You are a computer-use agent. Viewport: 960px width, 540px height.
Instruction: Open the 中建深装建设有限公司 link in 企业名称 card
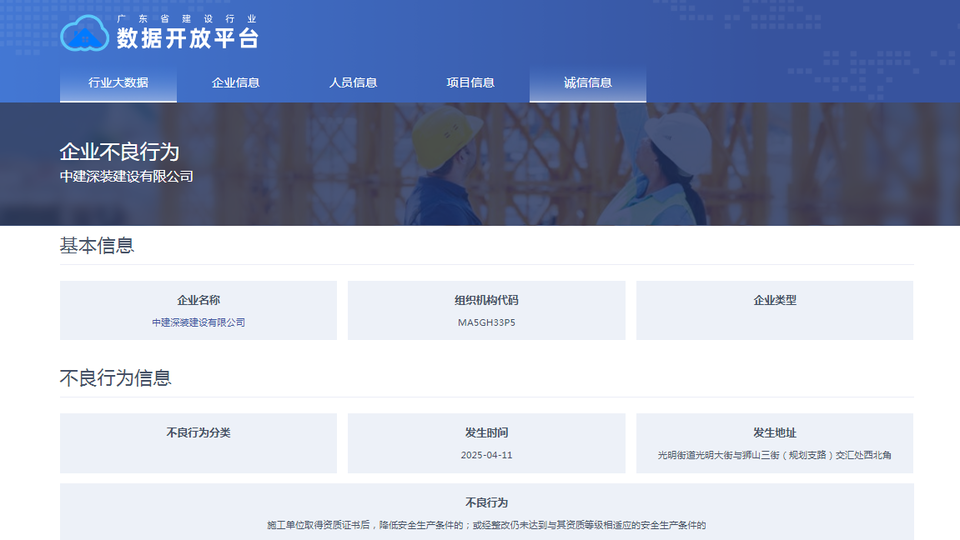198,323
